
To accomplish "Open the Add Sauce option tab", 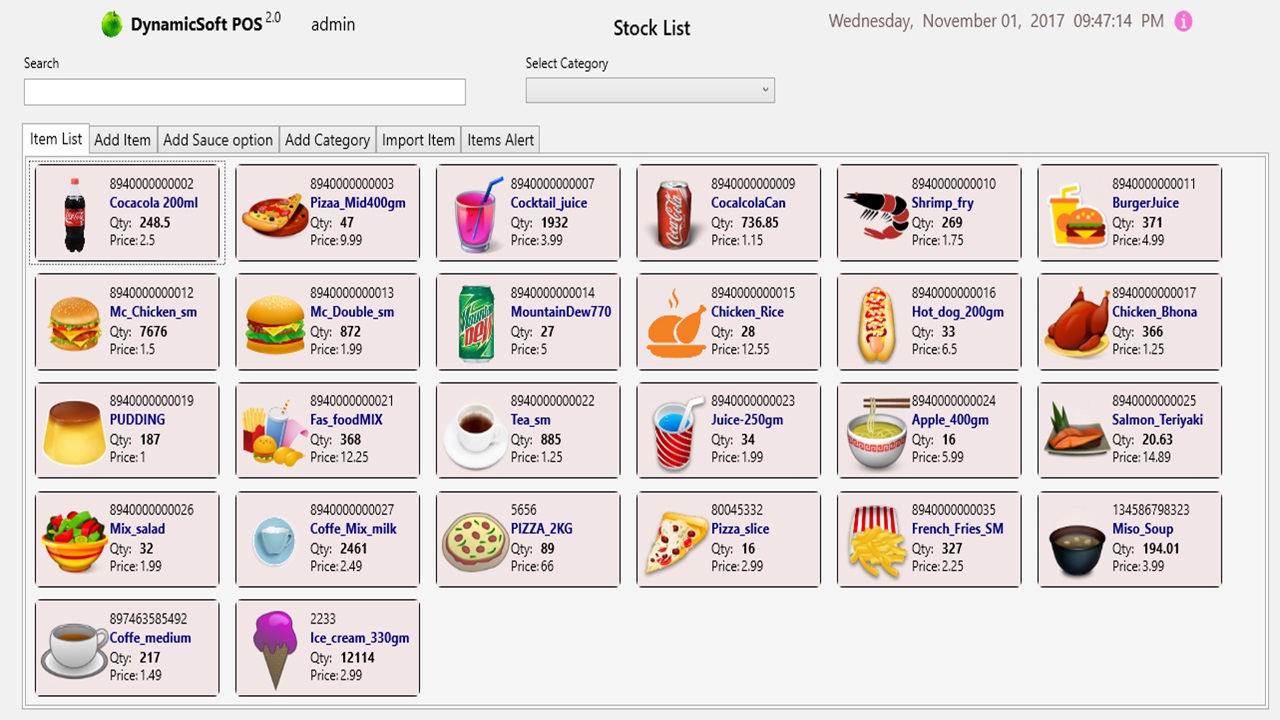I will coord(217,139).
